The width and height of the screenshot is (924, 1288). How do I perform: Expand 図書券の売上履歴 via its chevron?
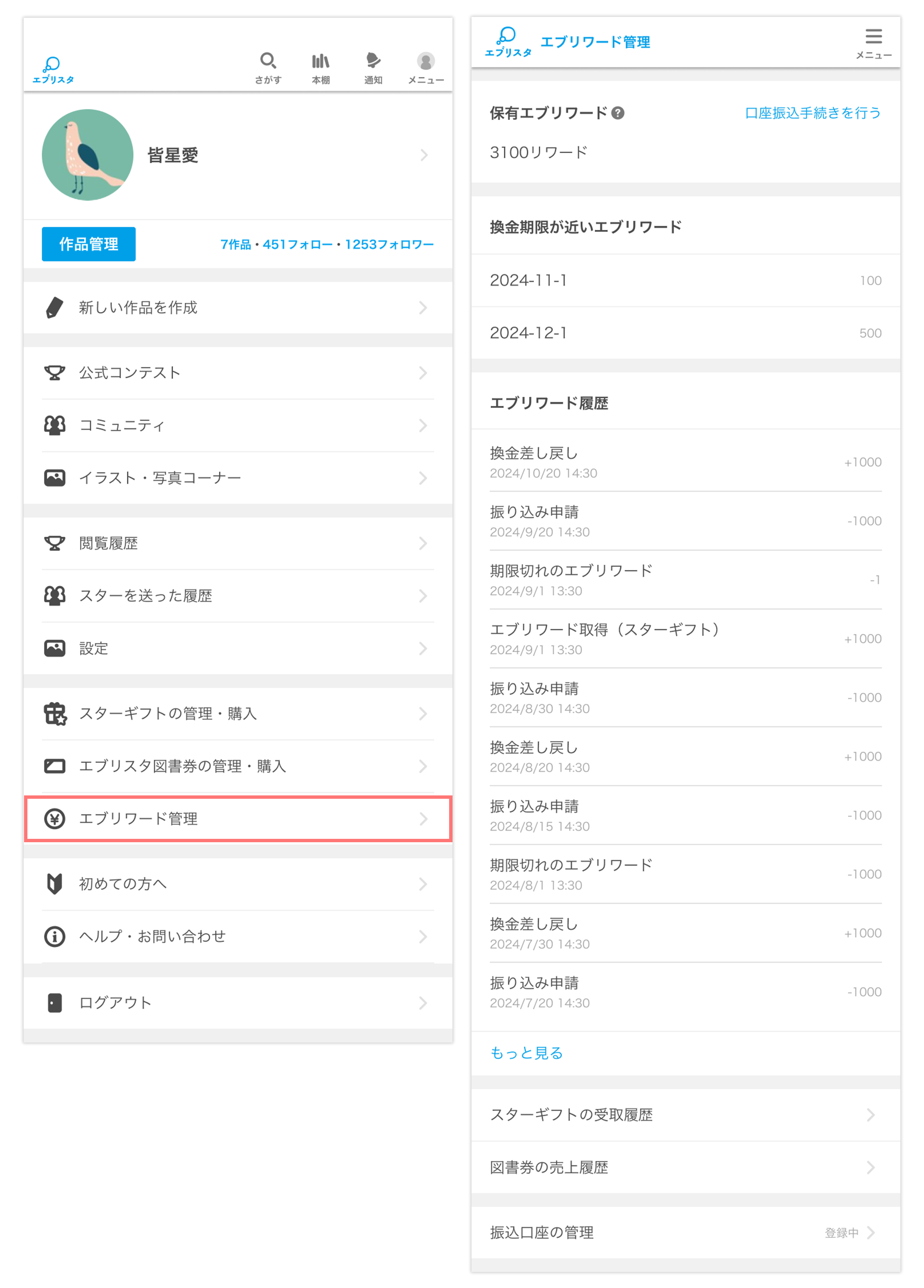tap(870, 1168)
